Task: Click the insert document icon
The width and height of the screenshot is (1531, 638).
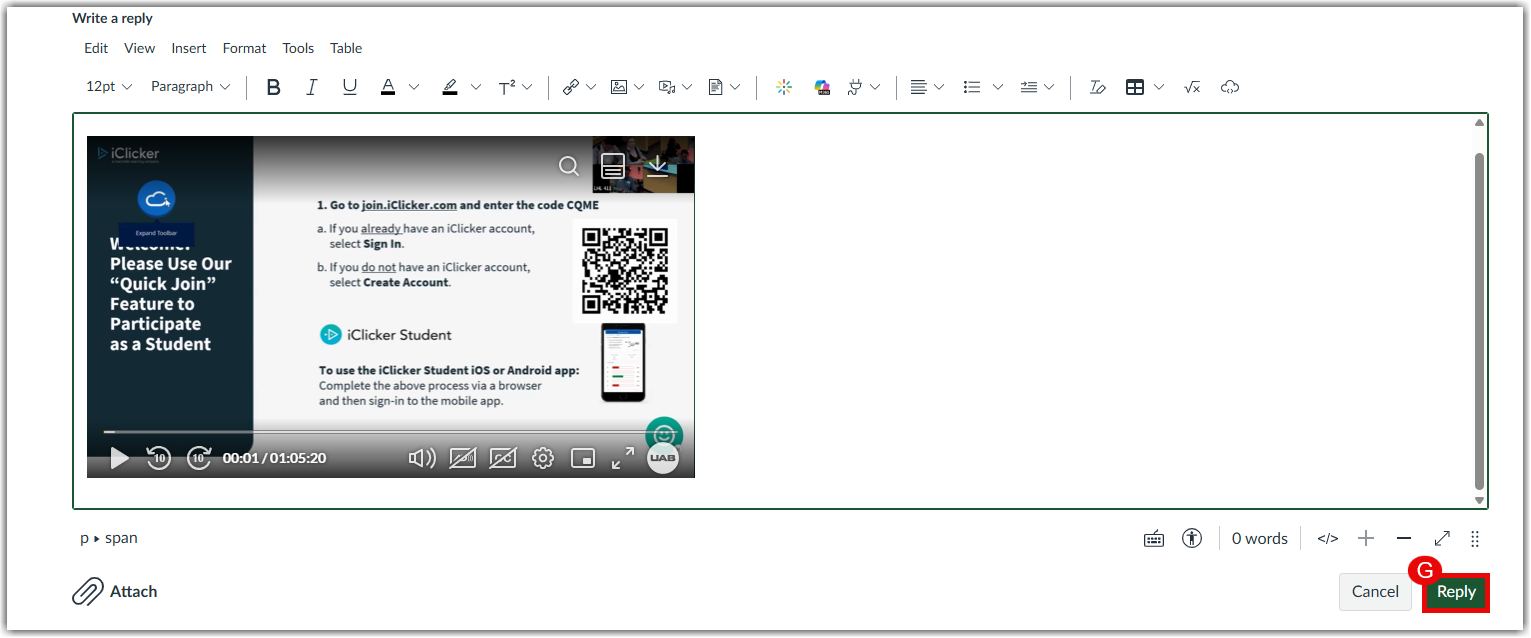Action: [x=715, y=87]
